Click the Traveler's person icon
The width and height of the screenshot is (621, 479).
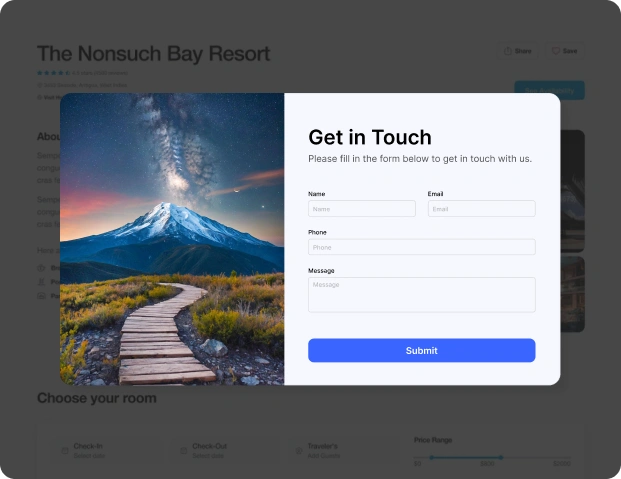pos(299,451)
